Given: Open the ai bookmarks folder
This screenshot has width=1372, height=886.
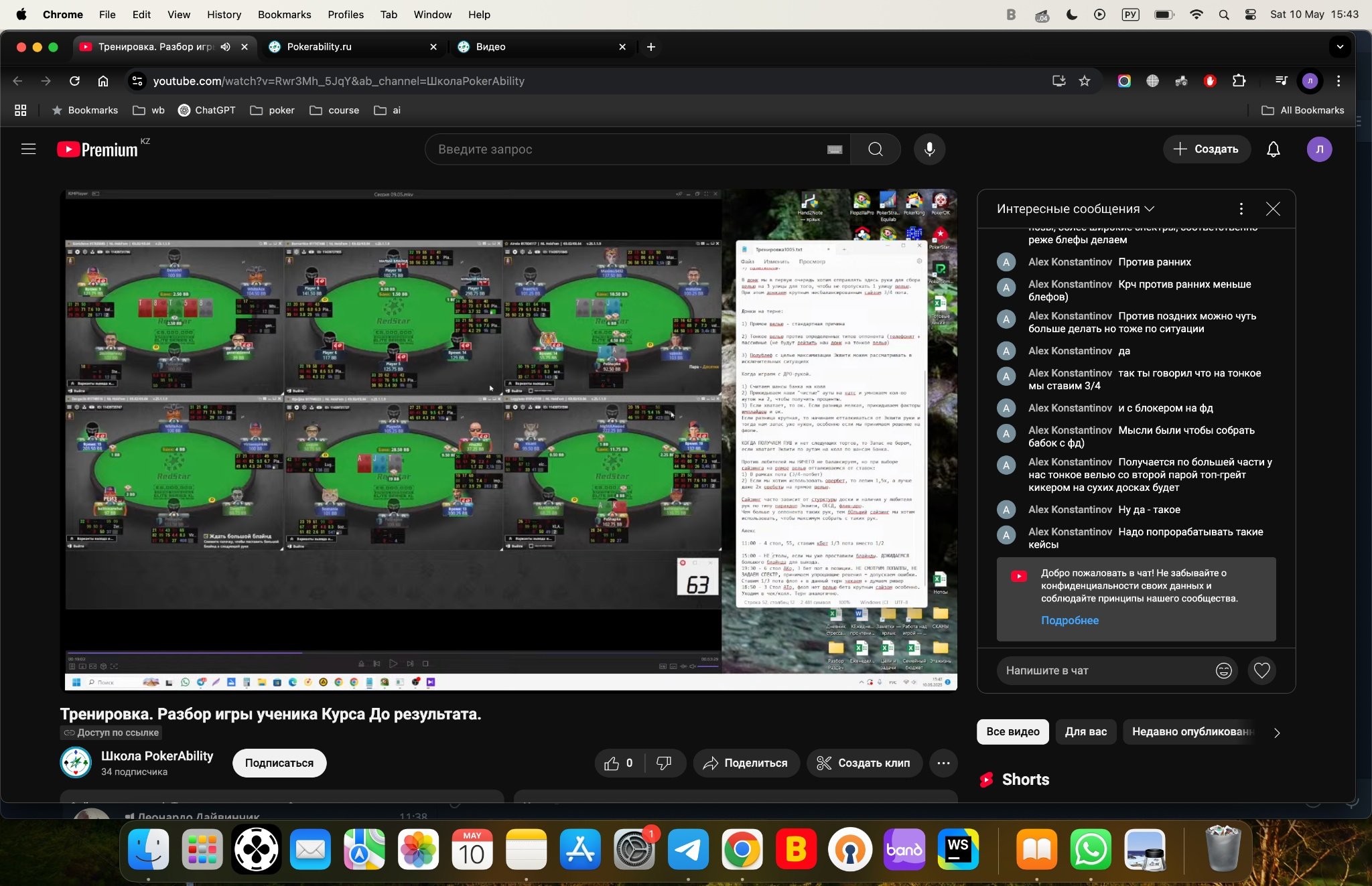Looking at the screenshot, I should (387, 110).
